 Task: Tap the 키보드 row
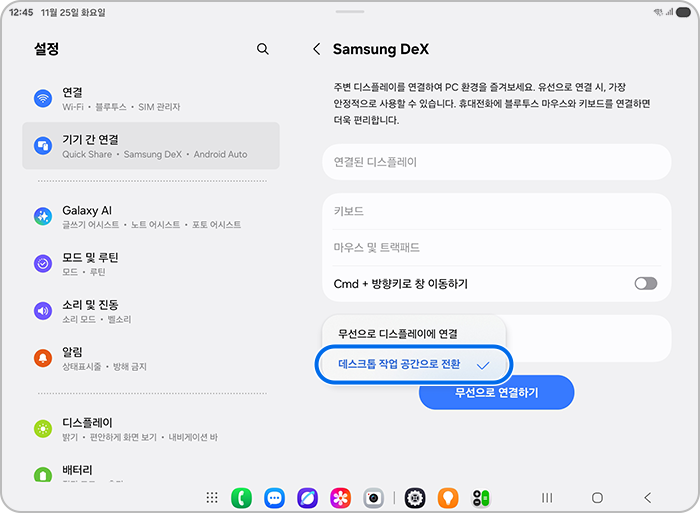pyautogui.click(x=496, y=211)
